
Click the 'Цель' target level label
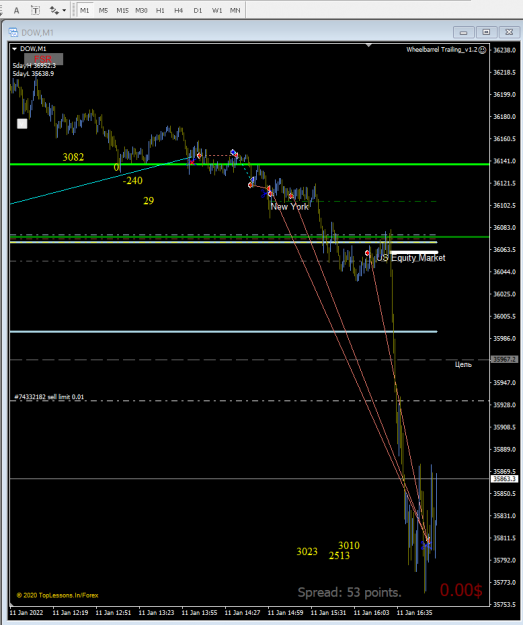[x=463, y=364]
